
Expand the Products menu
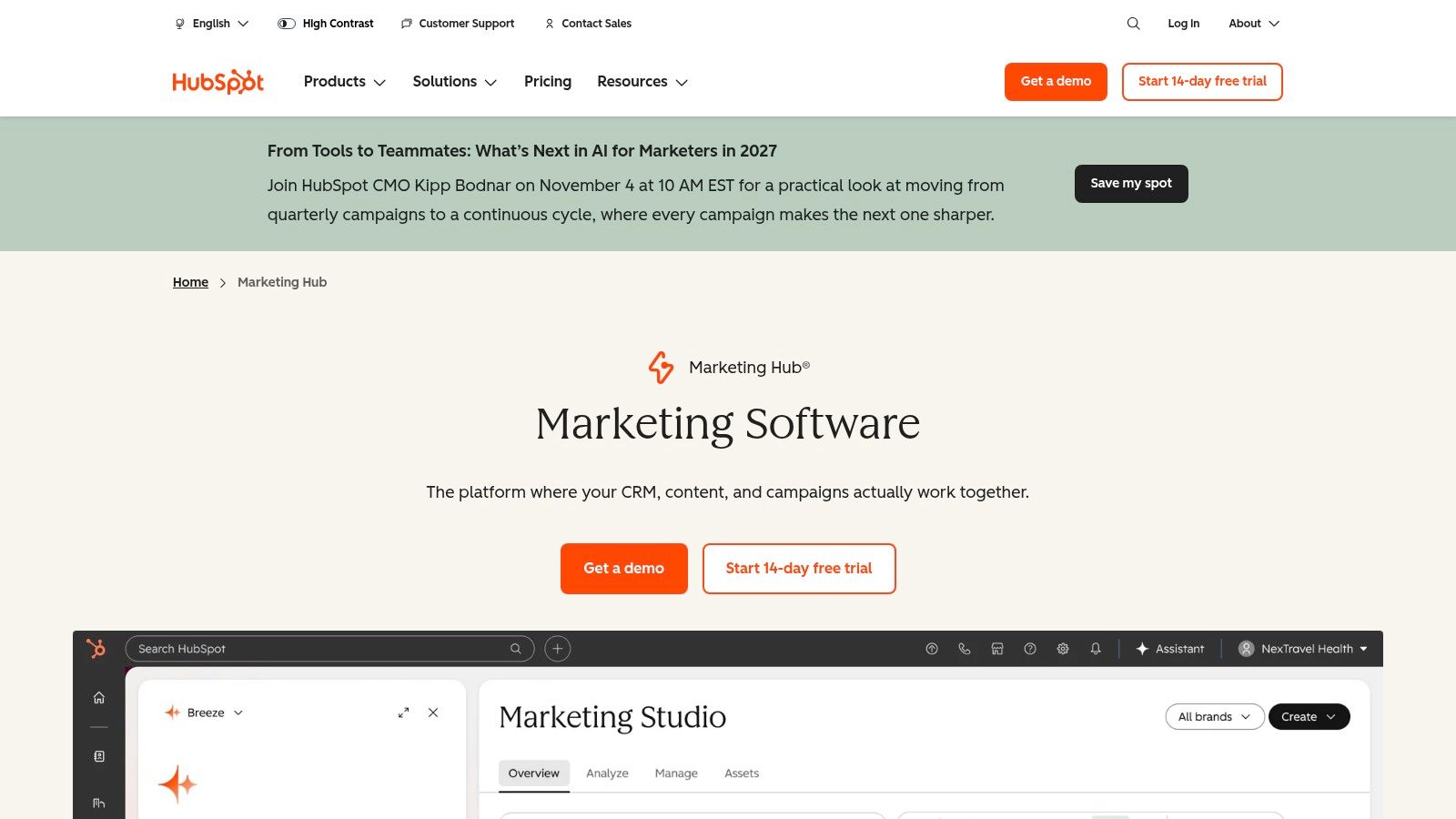click(345, 82)
